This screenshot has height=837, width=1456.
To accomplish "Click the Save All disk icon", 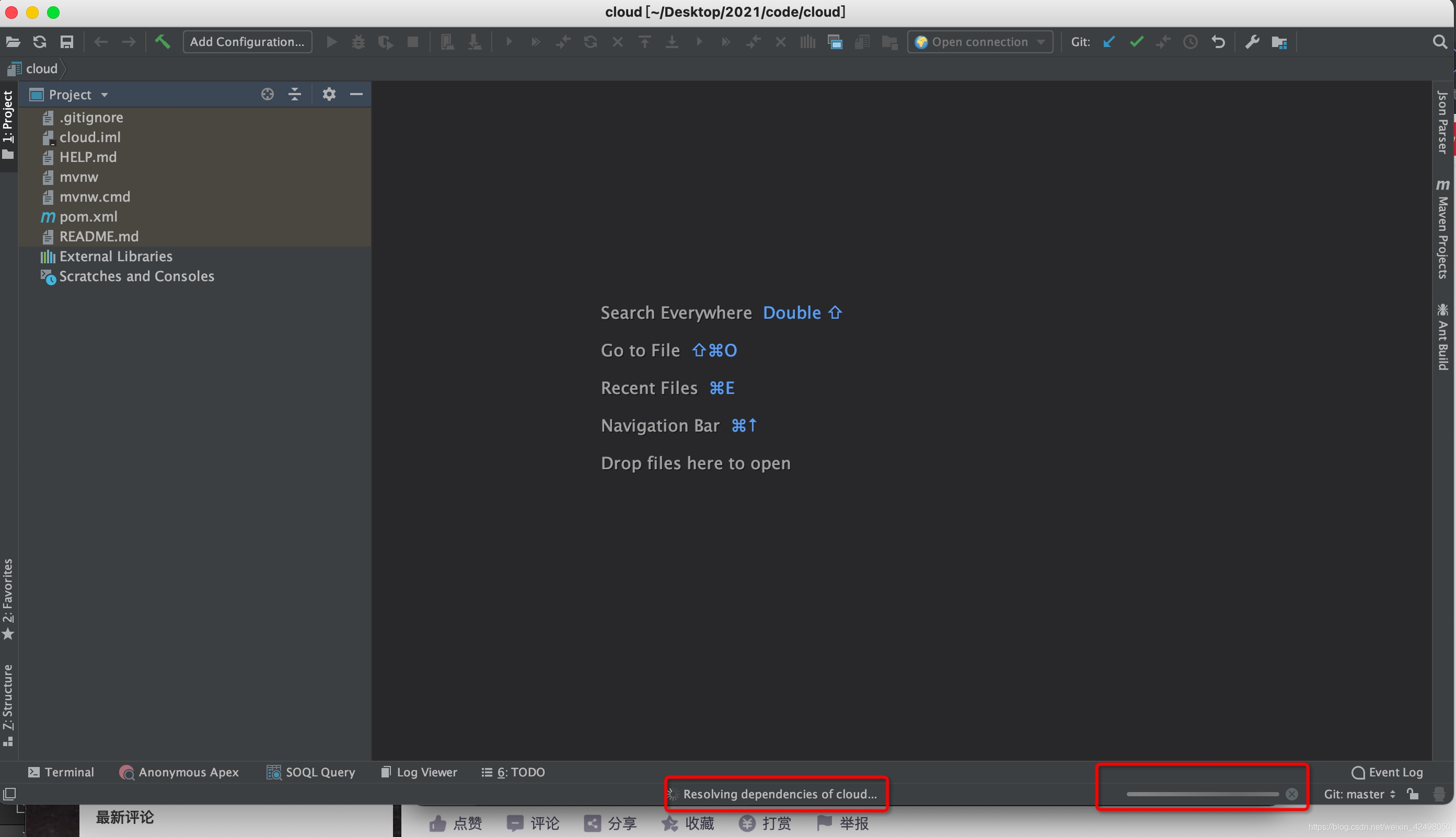I will point(67,41).
